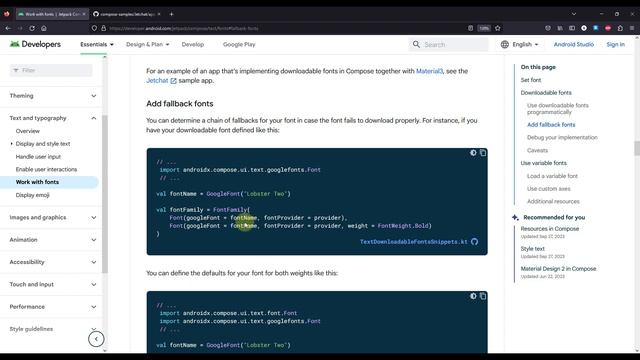The image size is (640, 360).
Task: Open the Firefox application menu
Action: click(x=632, y=28)
